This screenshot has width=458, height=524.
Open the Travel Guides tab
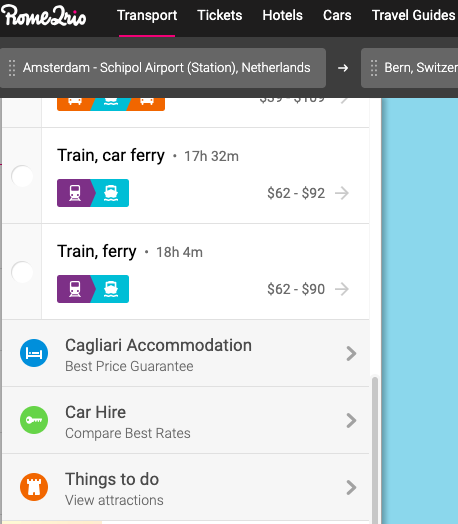coord(414,15)
